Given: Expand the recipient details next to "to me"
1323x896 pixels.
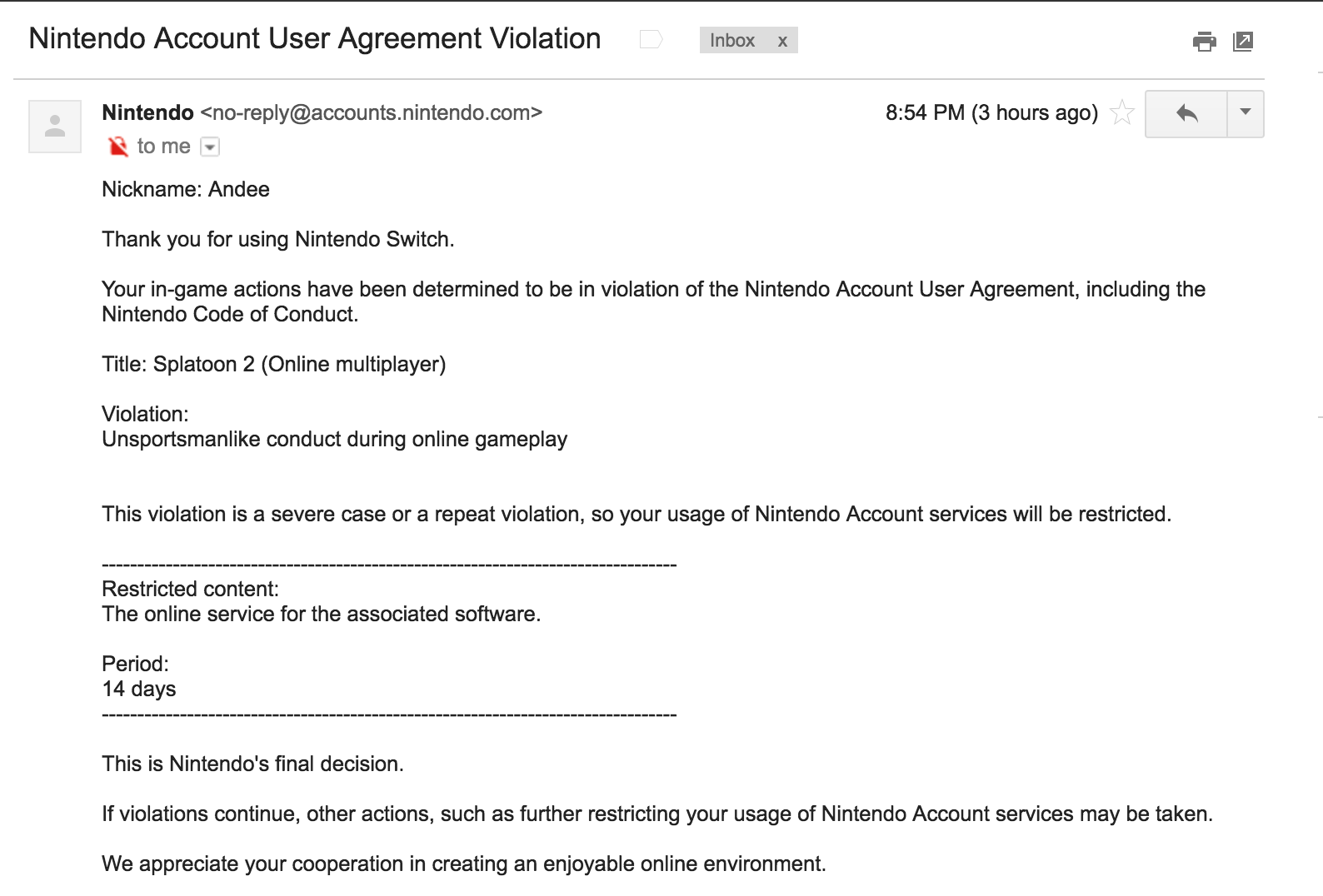Looking at the screenshot, I should (x=211, y=147).
